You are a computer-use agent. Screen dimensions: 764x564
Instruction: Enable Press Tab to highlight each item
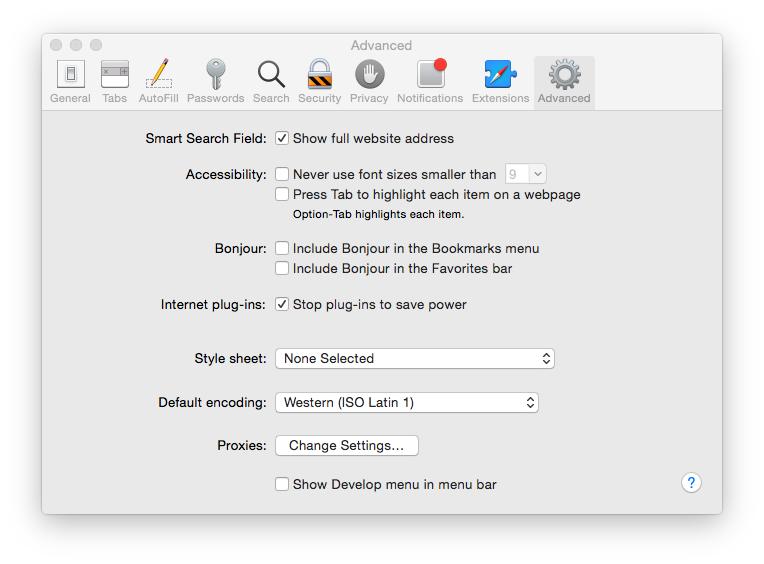click(x=282, y=194)
